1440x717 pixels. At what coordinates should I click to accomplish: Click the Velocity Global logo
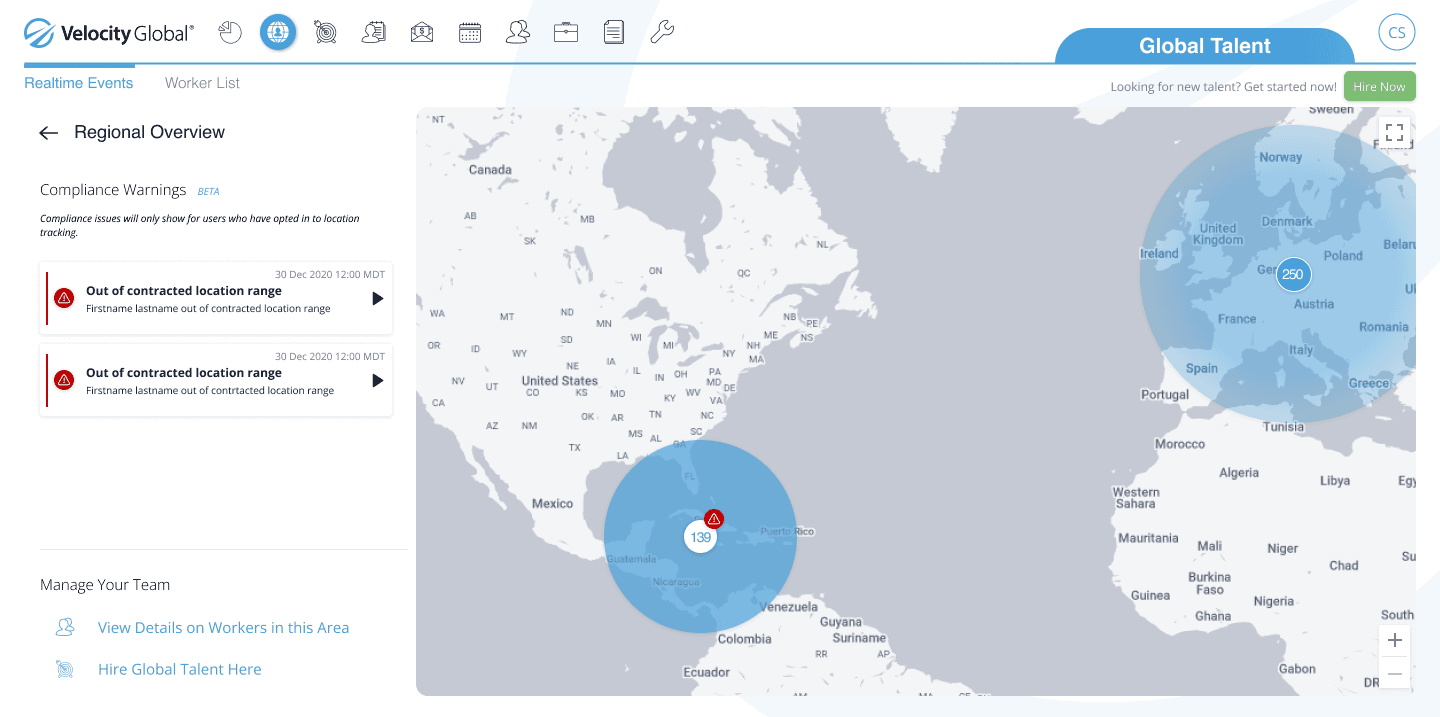tap(109, 33)
